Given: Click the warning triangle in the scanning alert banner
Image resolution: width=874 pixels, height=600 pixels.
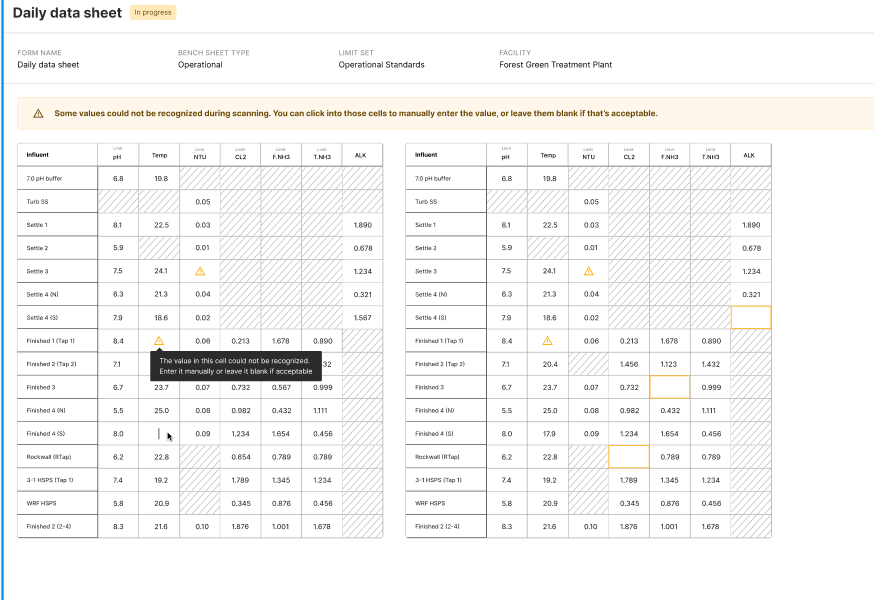Looking at the screenshot, I should 38,114.
